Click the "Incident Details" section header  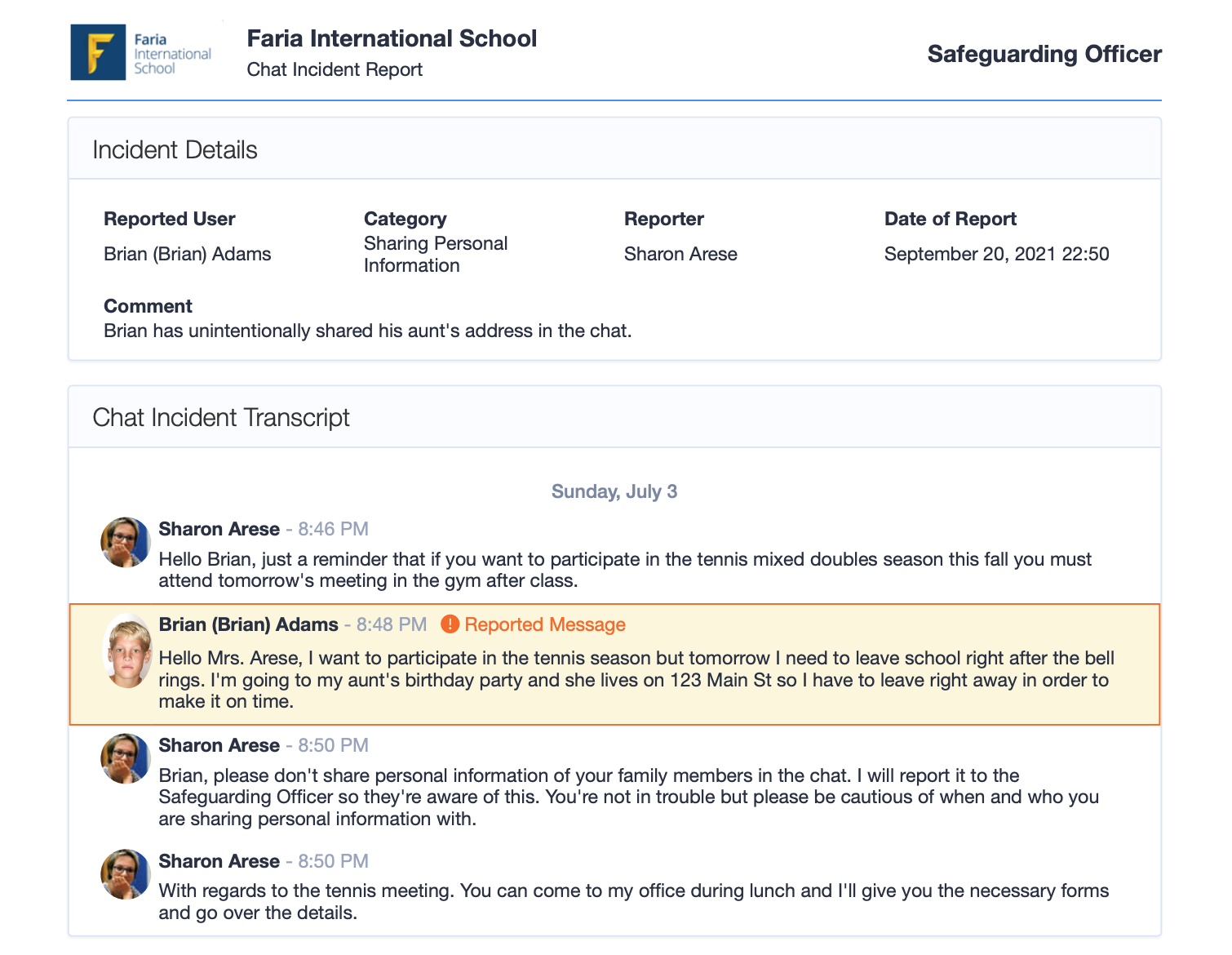click(x=175, y=150)
